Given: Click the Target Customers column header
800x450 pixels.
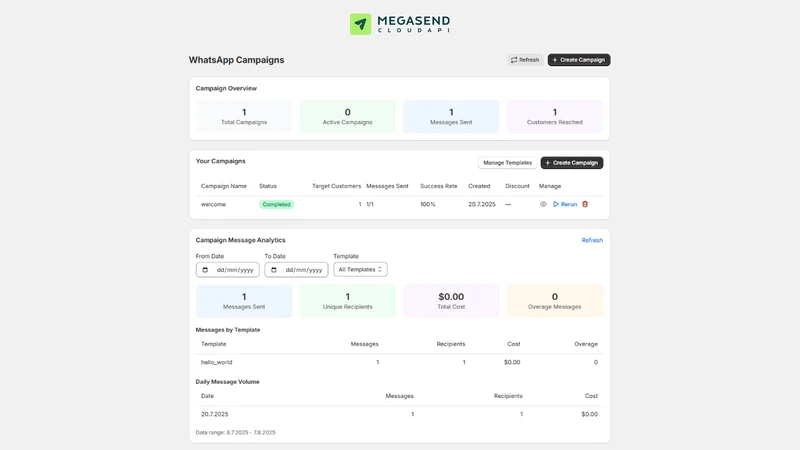Looking at the screenshot, I should click(x=336, y=186).
